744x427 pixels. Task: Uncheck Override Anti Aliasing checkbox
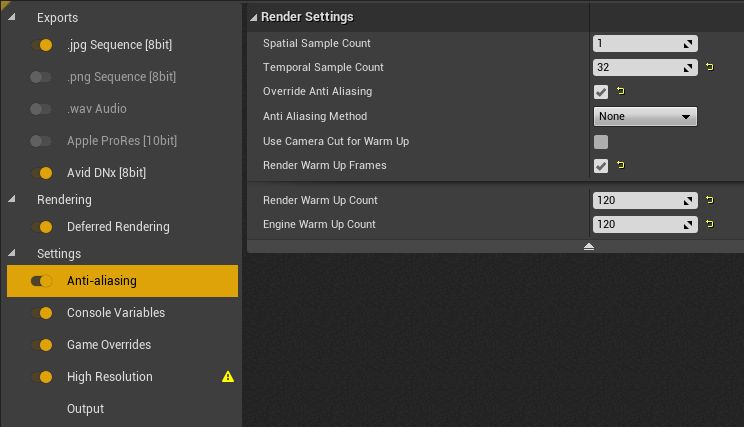tap(601, 92)
